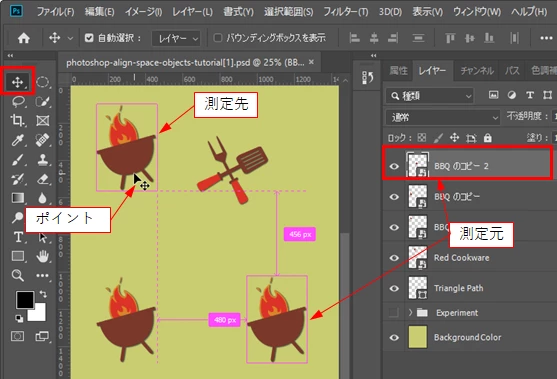Hide the Red Cookware layer
The height and width of the screenshot is (379, 557).
[x=394, y=258]
